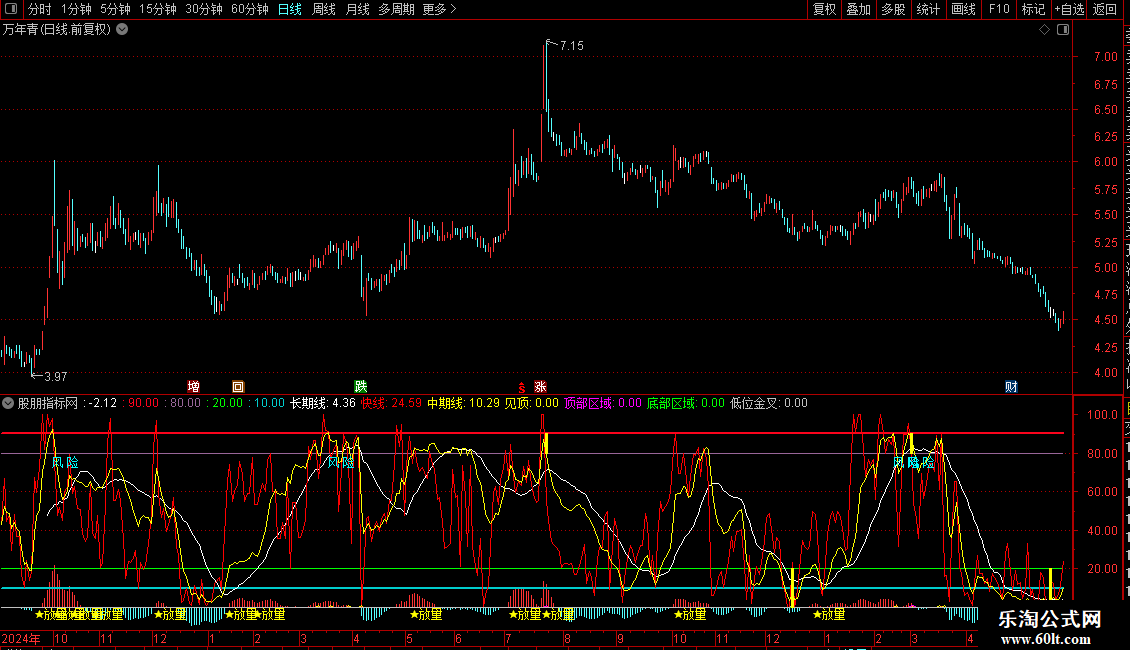This screenshot has height=650, width=1130.
Task: Click the red 涨 event marker
Action: point(540,387)
